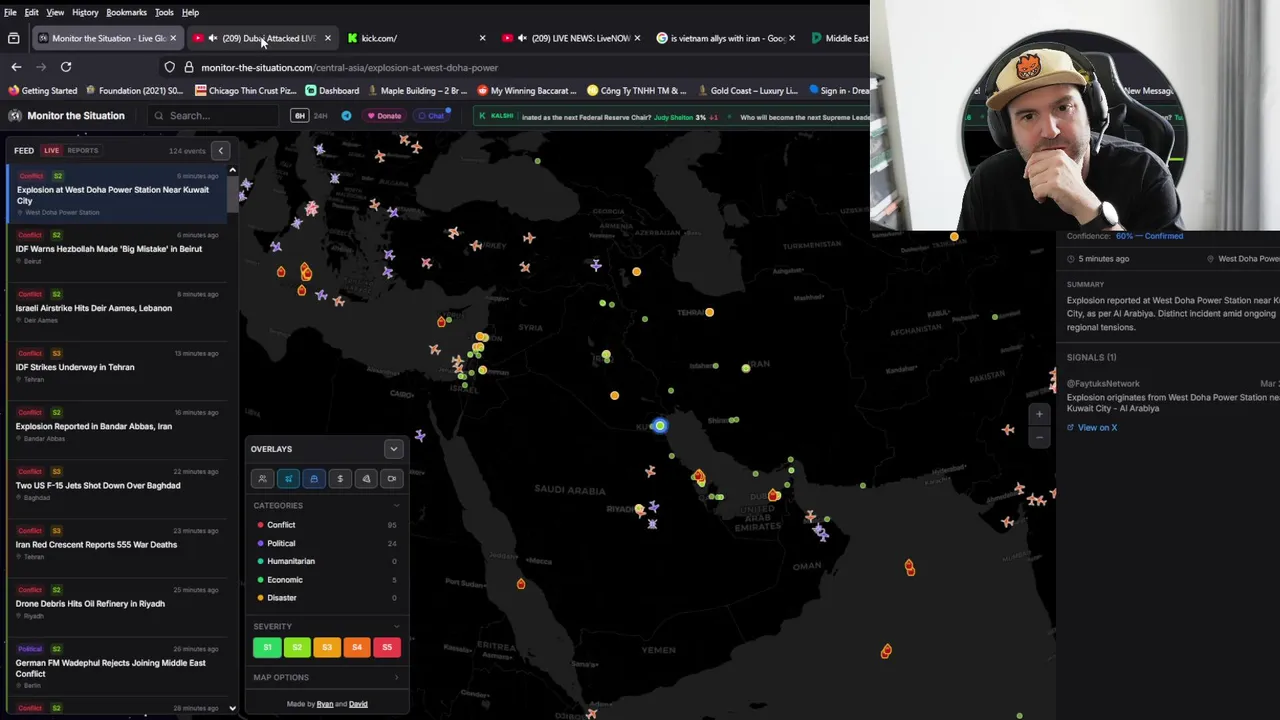Open Ryan's credit link
1280x720 pixels.
coord(325,704)
